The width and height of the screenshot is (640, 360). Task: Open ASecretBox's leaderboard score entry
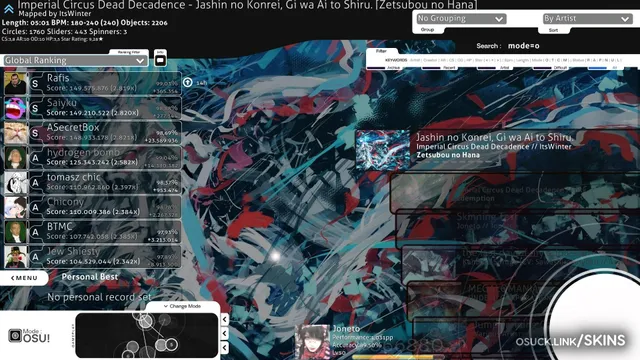point(93,133)
